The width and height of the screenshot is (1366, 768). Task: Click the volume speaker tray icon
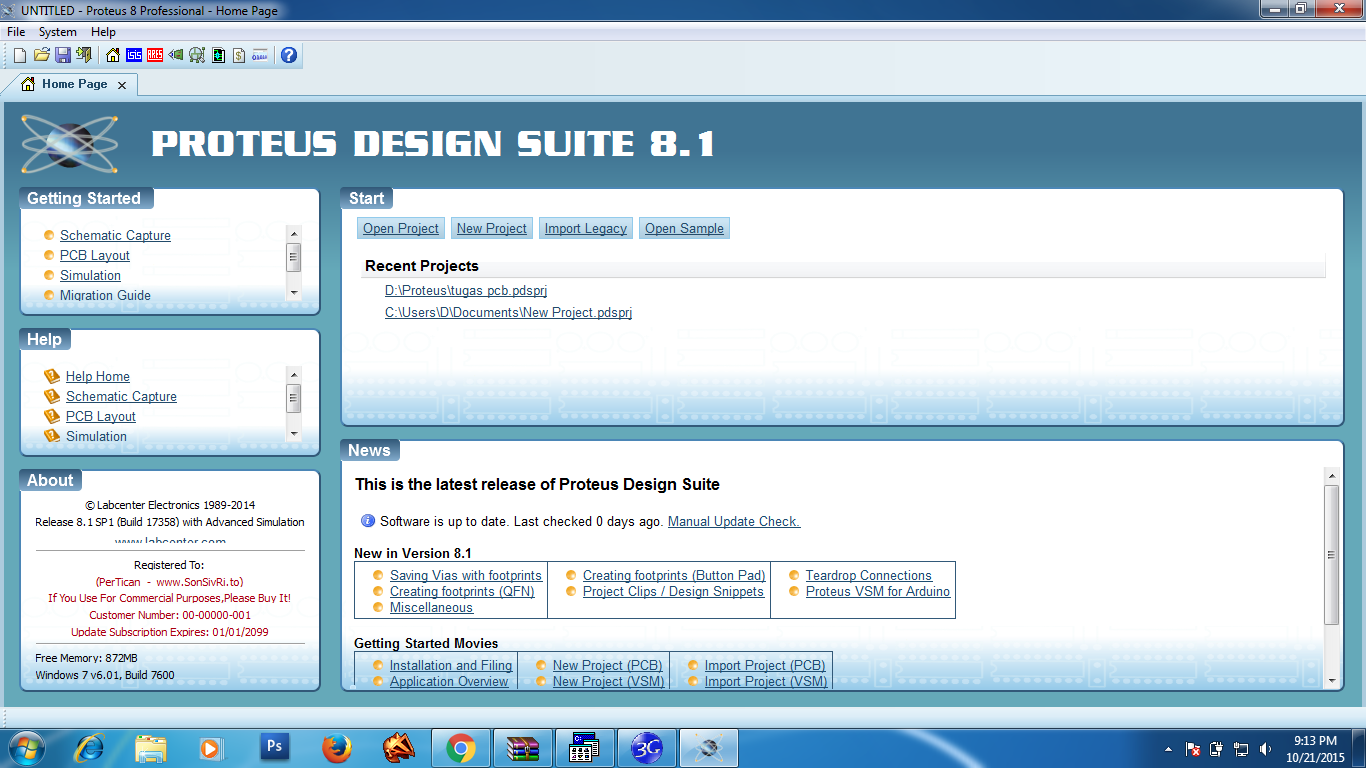tap(1266, 749)
